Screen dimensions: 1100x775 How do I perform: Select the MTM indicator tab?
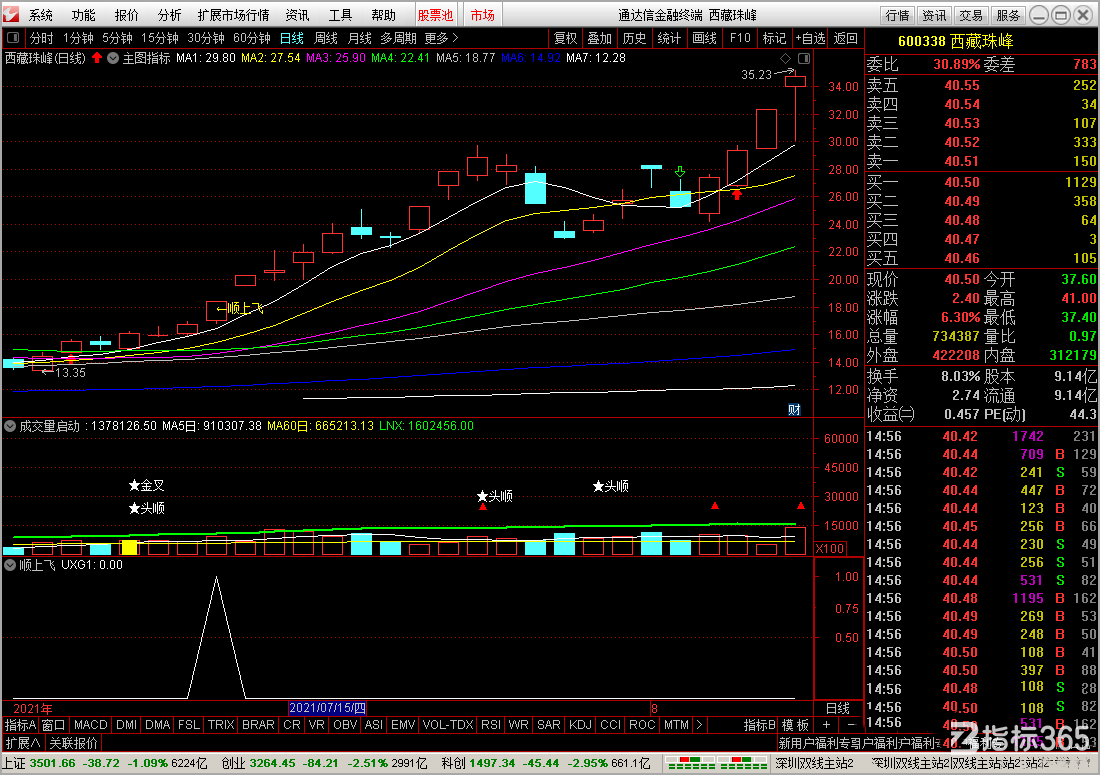676,725
